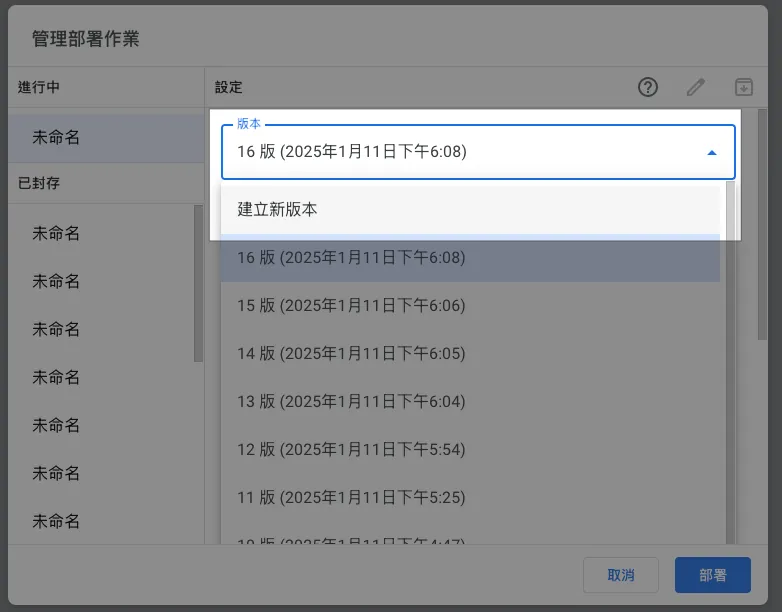Open the help question mark icon

(648, 87)
